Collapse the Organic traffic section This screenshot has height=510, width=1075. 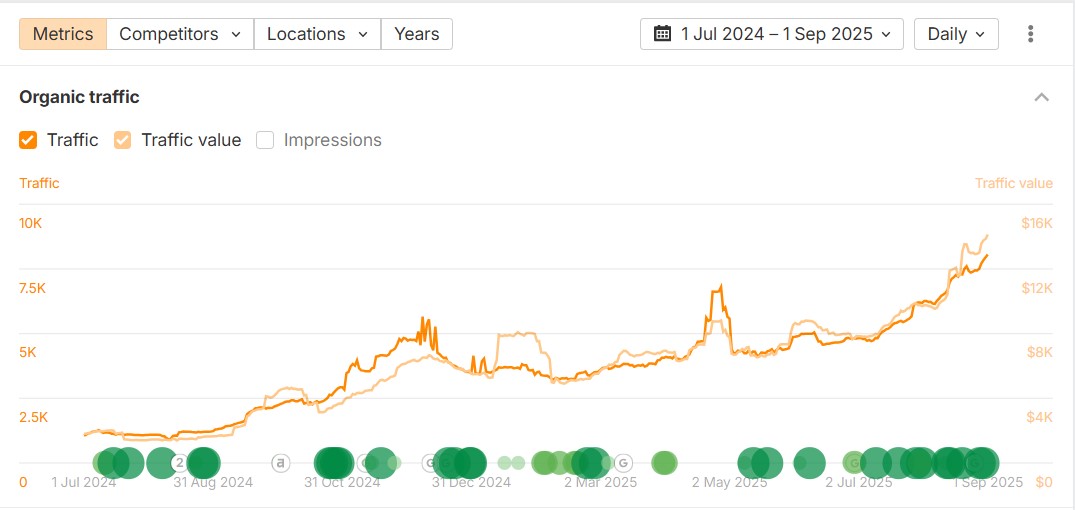[1041, 98]
